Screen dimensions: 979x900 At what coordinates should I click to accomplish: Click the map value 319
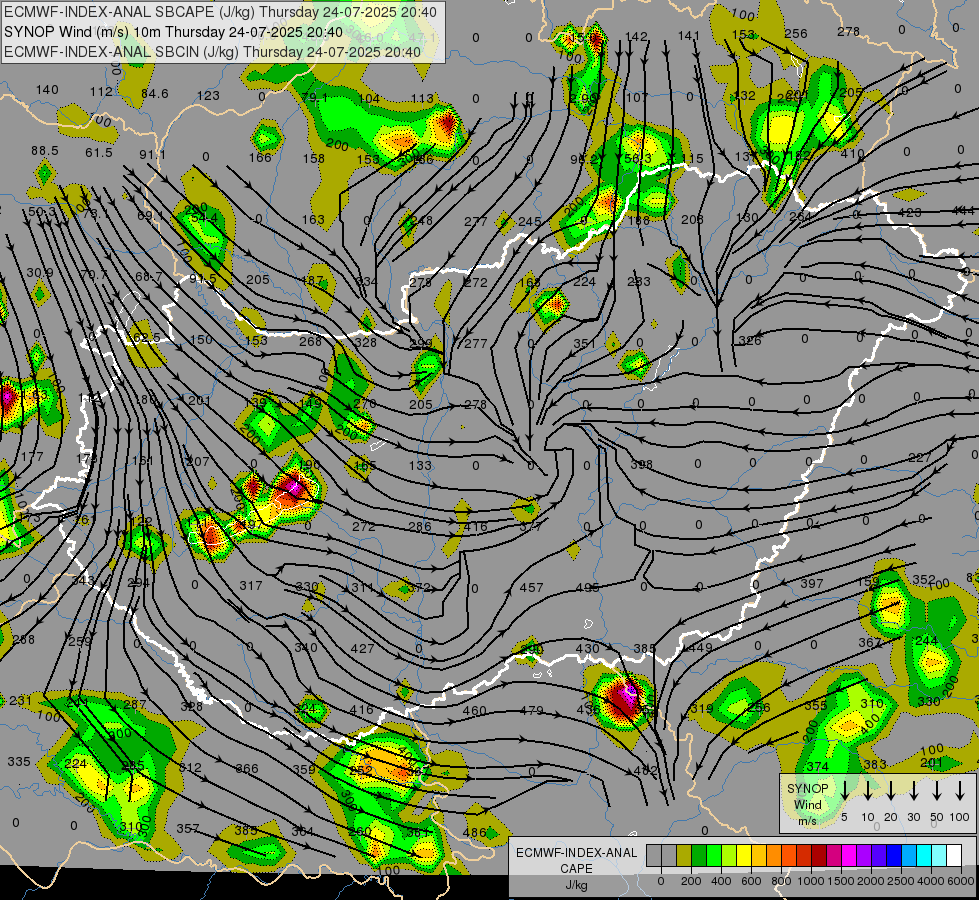coord(702,709)
